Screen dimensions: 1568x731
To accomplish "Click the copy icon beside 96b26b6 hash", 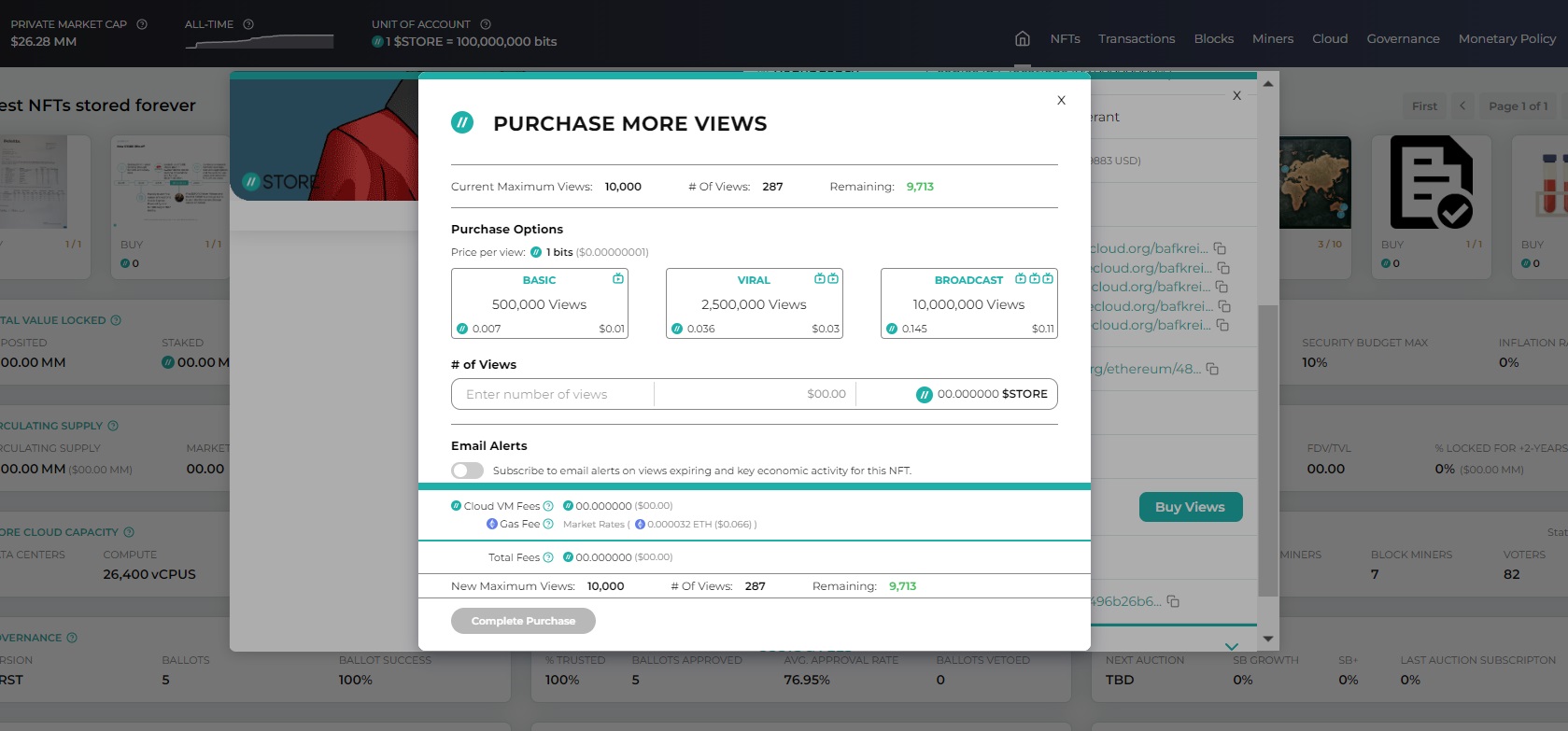I will (x=1173, y=601).
